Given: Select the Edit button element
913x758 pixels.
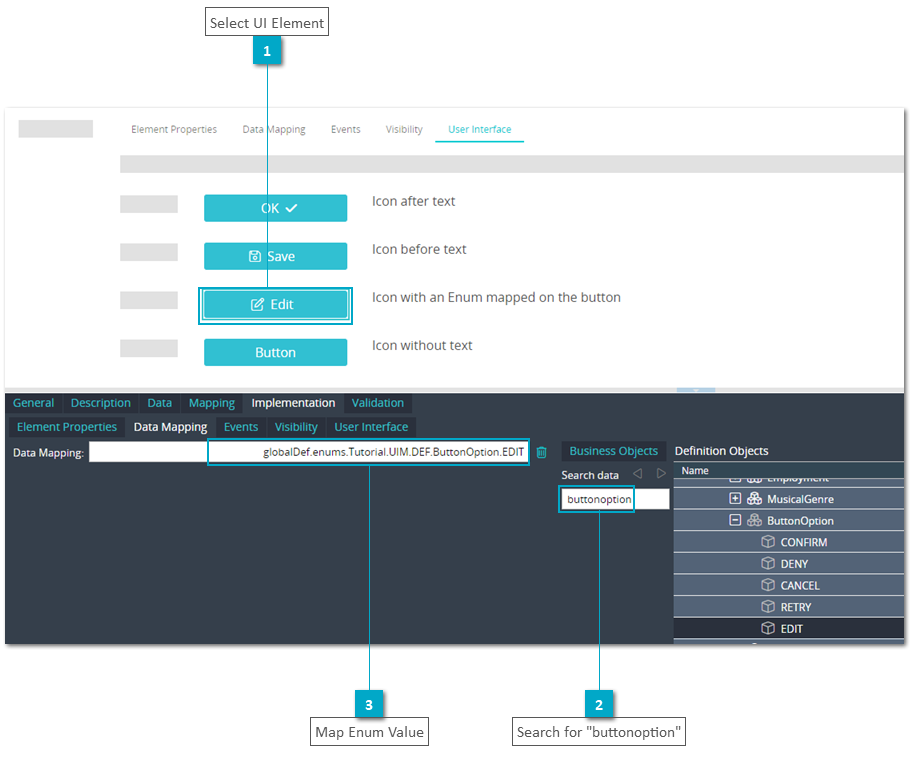Looking at the screenshot, I should point(275,304).
